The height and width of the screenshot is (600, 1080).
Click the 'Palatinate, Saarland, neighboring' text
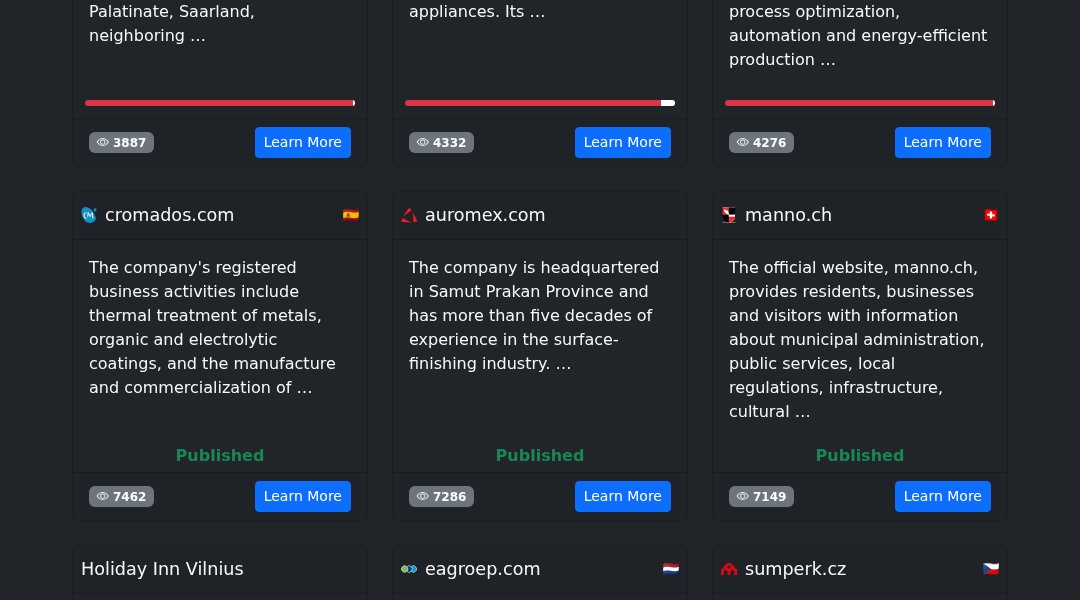[x=172, y=23]
